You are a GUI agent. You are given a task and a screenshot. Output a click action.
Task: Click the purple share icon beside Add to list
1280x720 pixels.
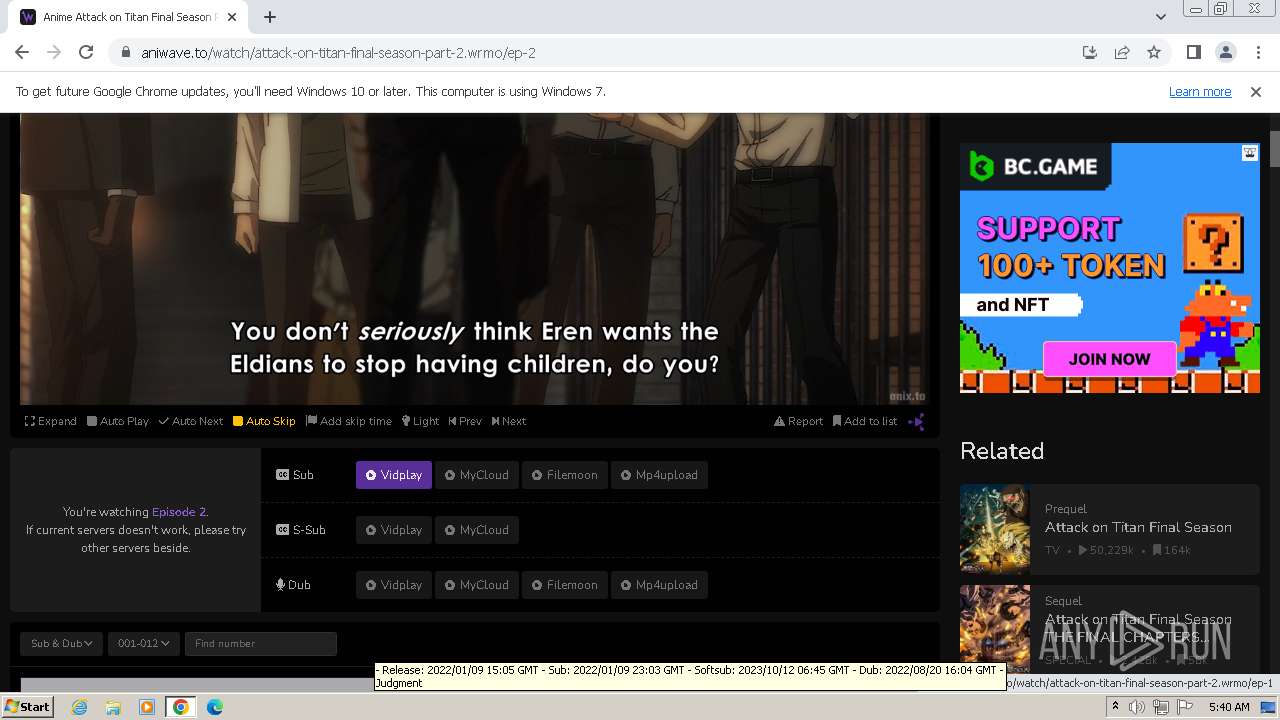[916, 421]
